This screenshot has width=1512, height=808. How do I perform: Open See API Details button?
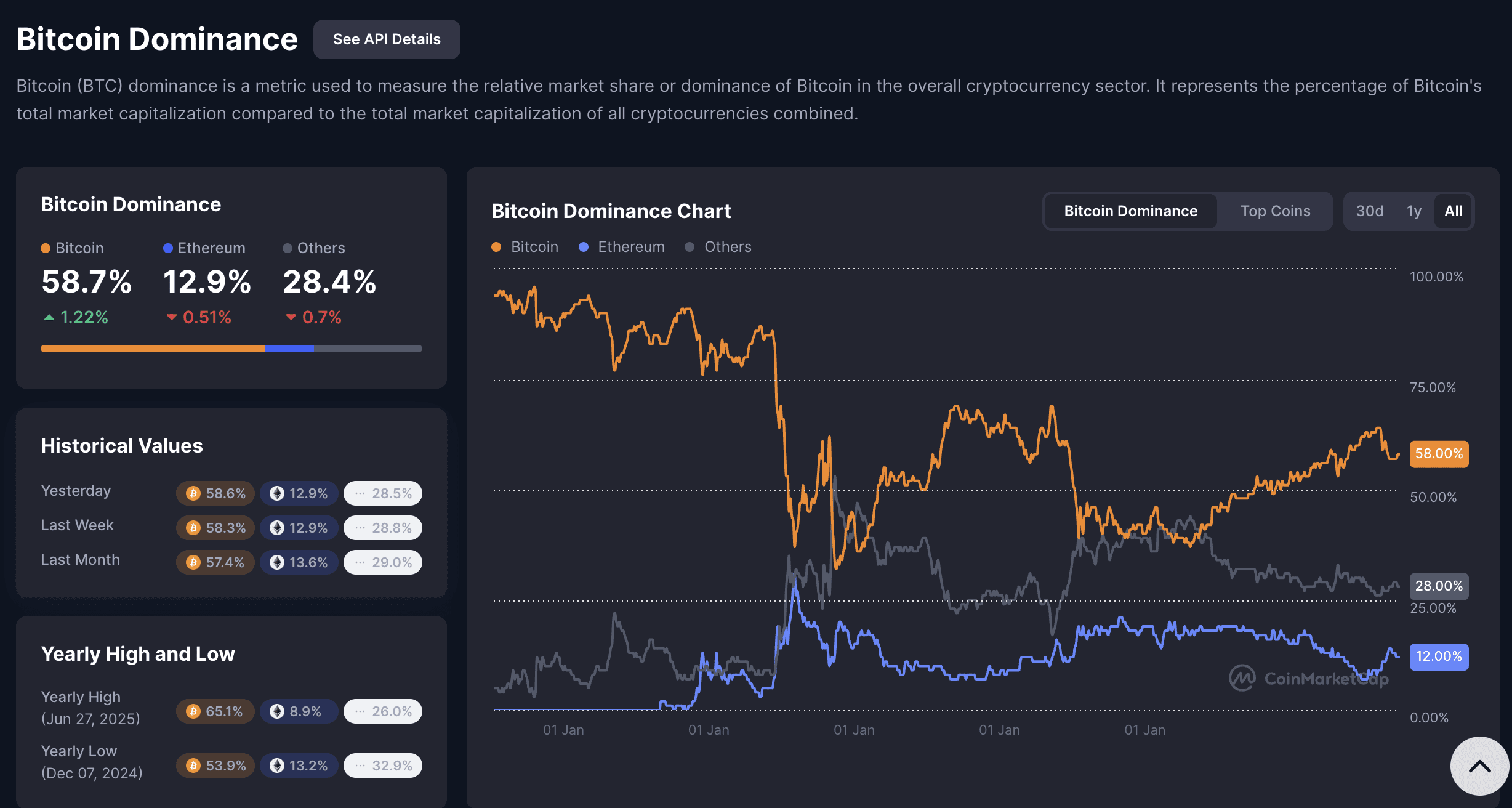coord(387,39)
